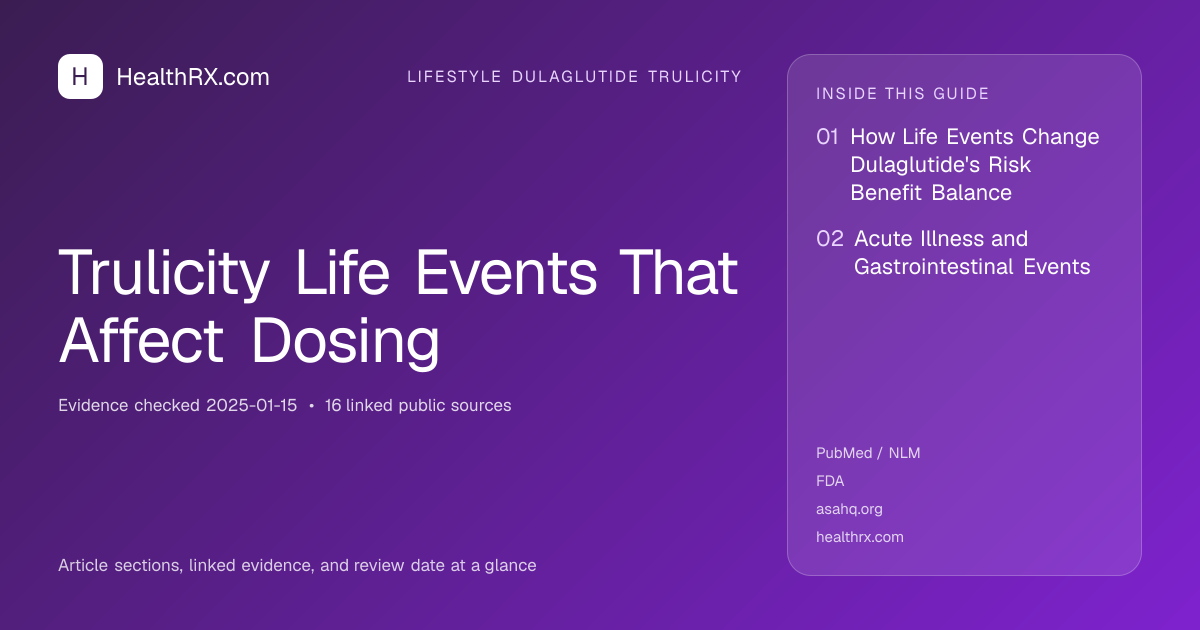The width and height of the screenshot is (1200, 630).
Task: Open section 01 'How Life Events Change Dulaglutide's Risk Benefit Balance'
Action: tap(958, 165)
